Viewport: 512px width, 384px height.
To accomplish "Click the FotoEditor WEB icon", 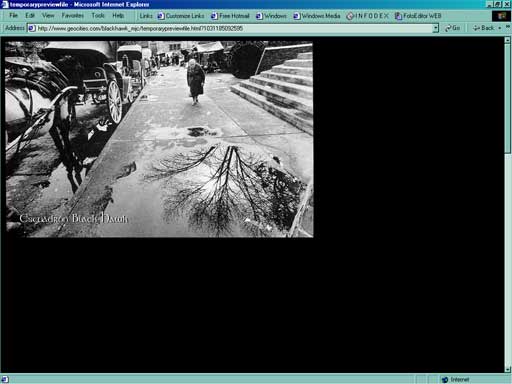I will 398,16.
